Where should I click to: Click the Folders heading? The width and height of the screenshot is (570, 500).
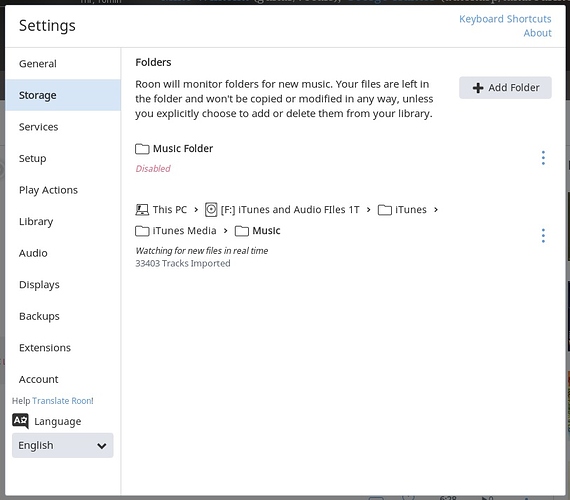(153, 63)
